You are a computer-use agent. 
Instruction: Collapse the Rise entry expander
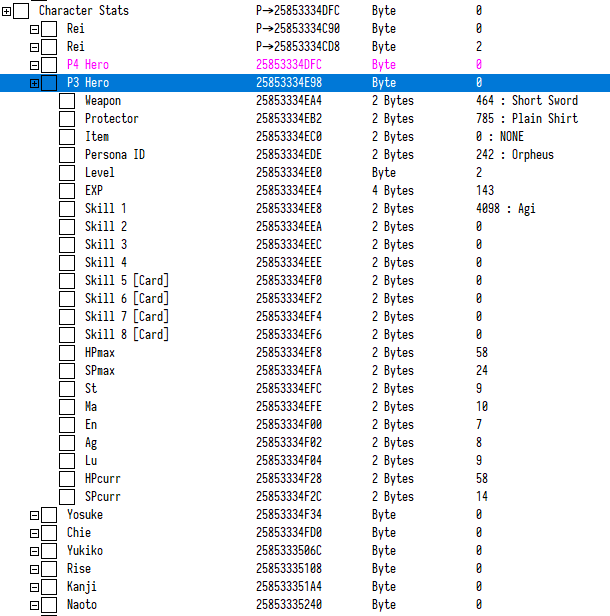point(35,569)
